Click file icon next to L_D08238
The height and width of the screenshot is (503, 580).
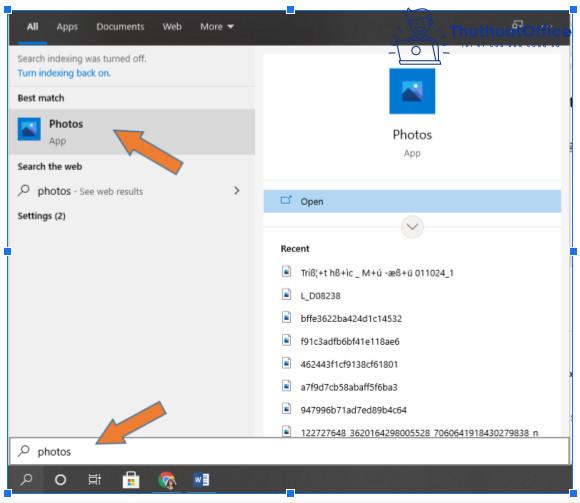coord(286,294)
